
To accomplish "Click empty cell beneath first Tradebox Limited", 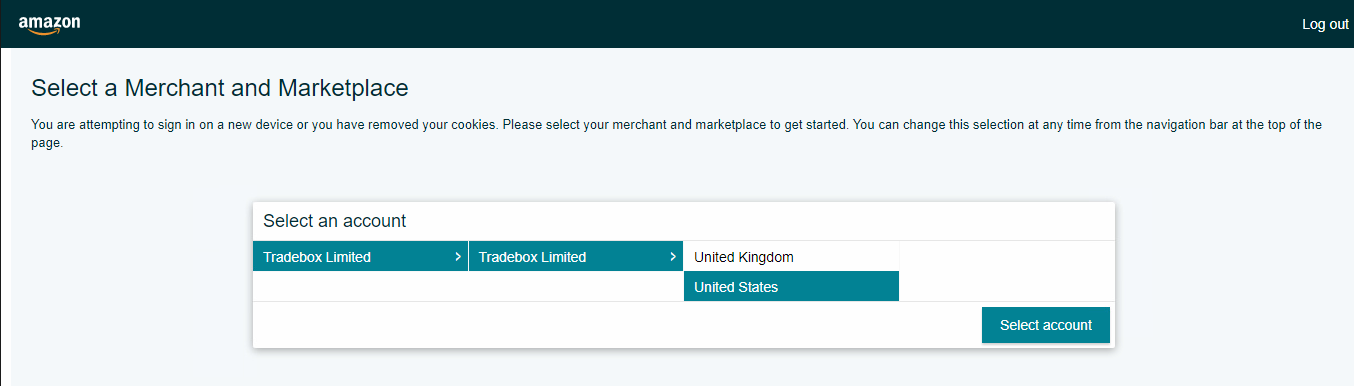I will coord(360,286).
